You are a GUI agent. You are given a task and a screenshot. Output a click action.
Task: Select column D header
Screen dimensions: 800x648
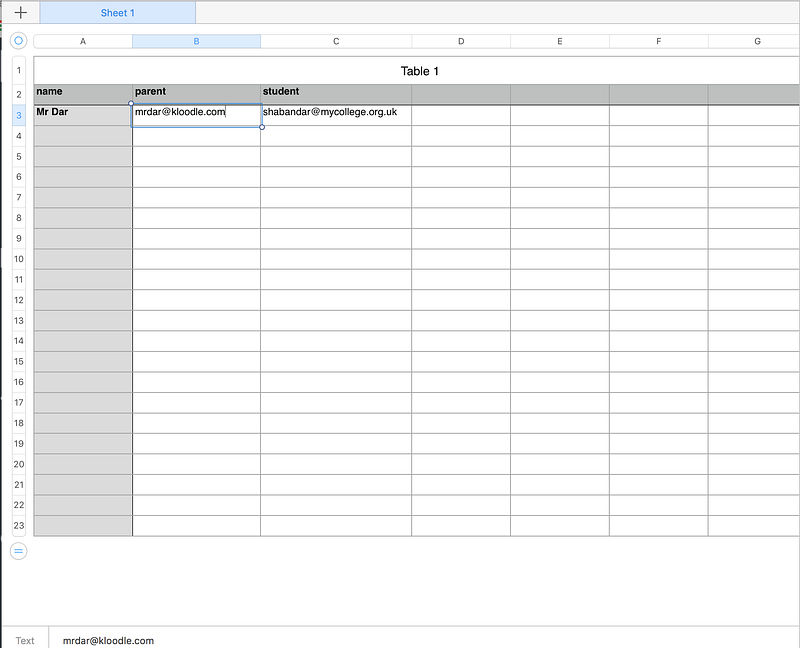point(461,41)
